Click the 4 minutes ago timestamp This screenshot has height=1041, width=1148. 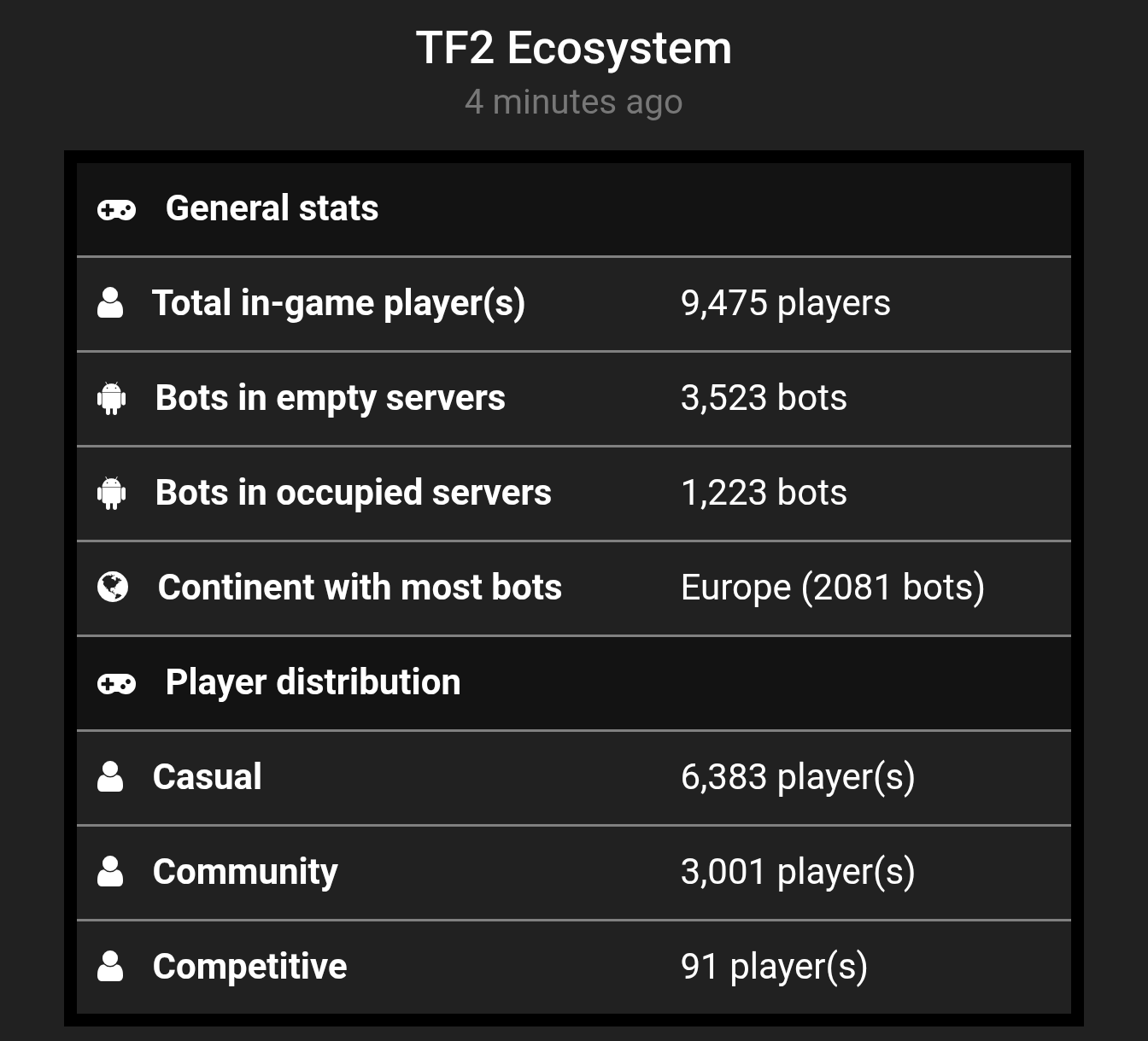pyautogui.click(x=574, y=102)
